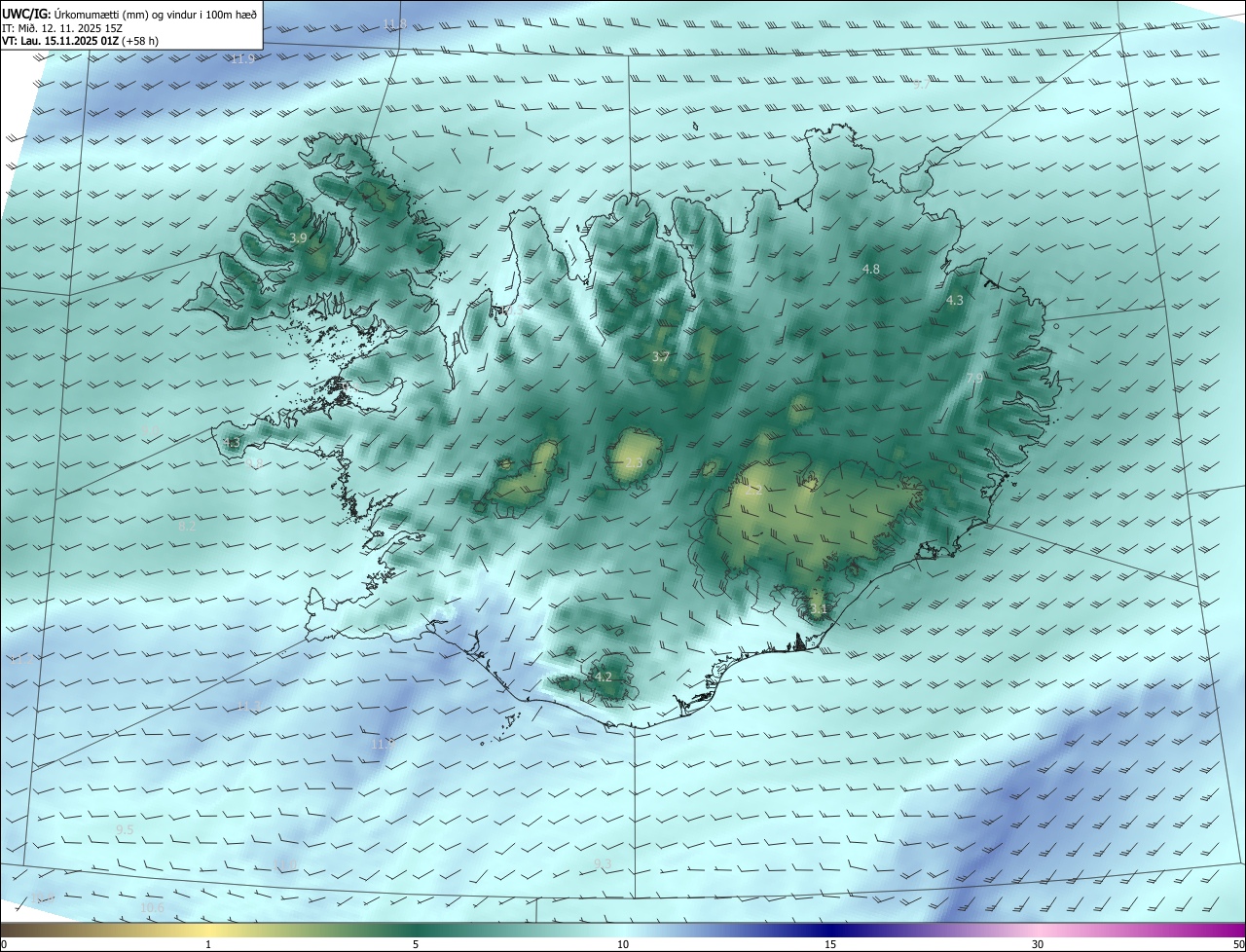
Task: Click the 11.9 value label on the map
Action: pyautogui.click(x=243, y=59)
